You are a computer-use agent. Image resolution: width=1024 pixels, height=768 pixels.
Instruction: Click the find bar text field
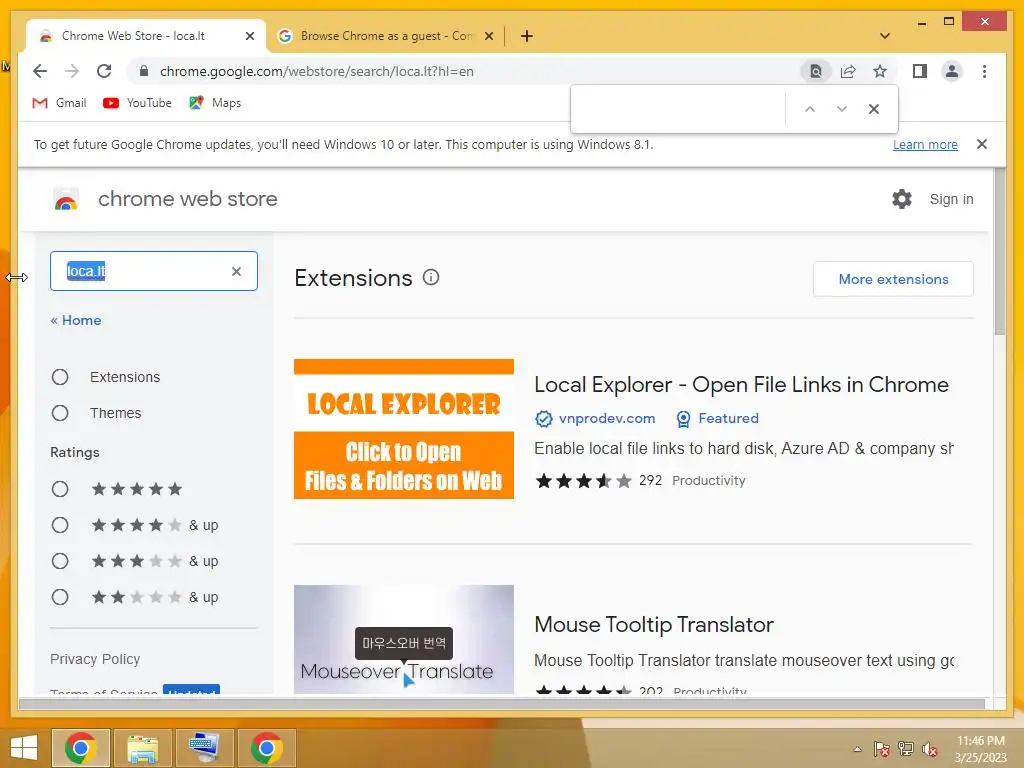click(678, 109)
